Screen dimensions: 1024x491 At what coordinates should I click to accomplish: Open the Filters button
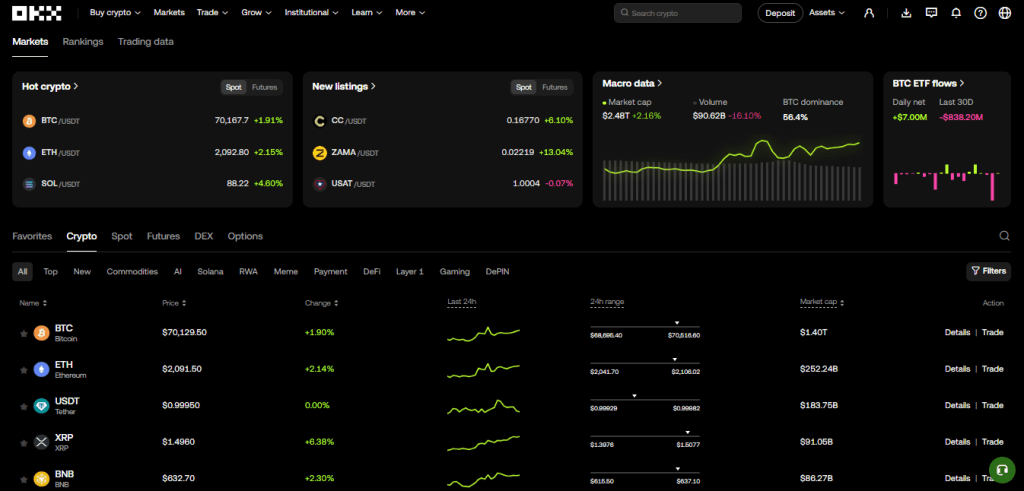coord(989,271)
